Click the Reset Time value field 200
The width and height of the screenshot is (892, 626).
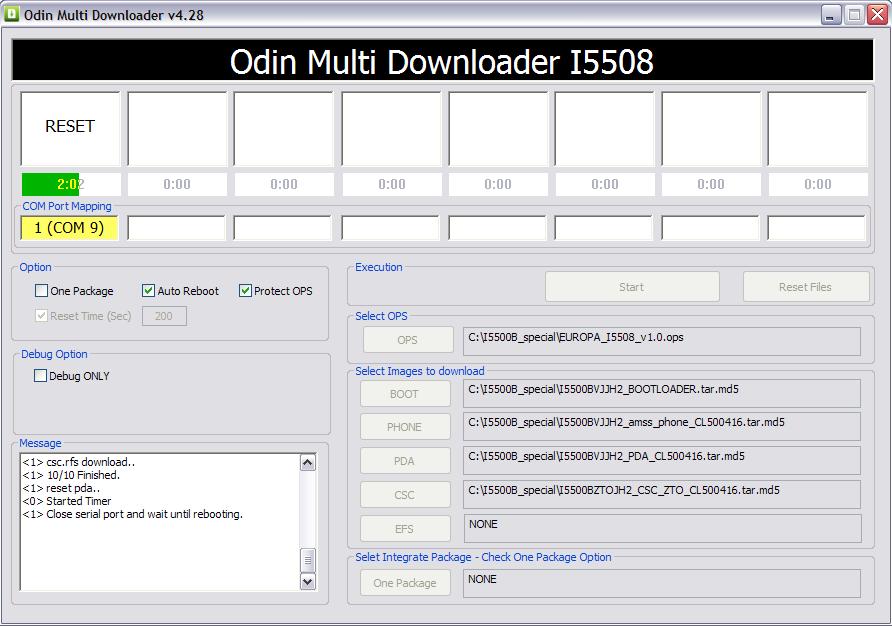click(x=164, y=316)
